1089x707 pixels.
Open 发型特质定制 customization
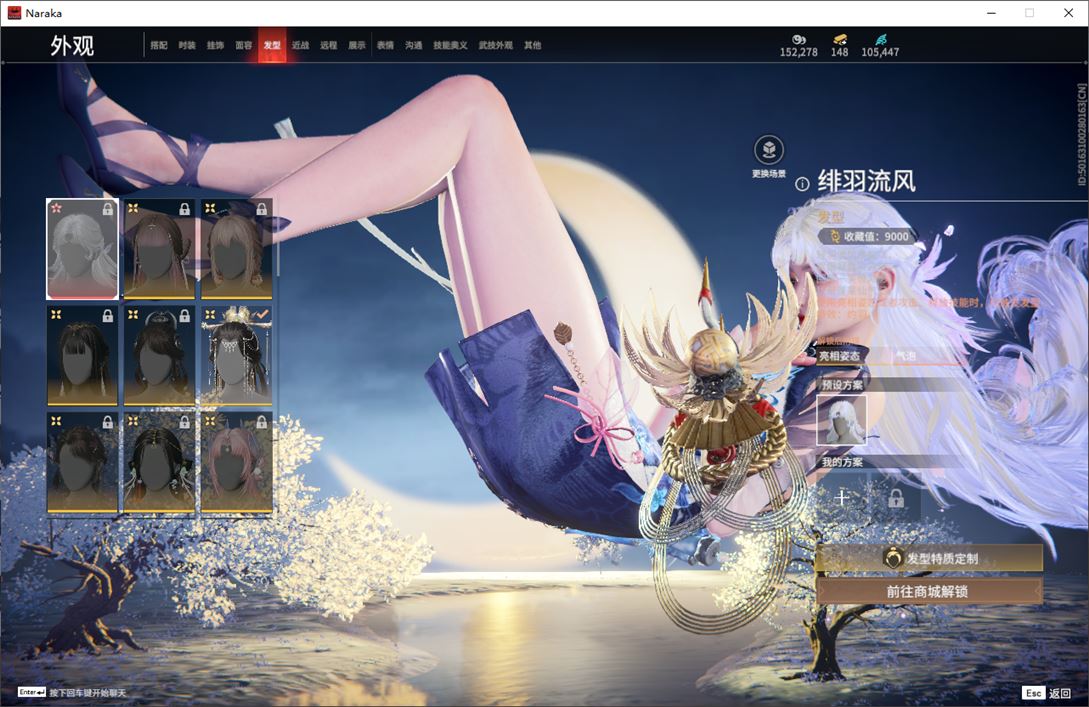pos(929,558)
